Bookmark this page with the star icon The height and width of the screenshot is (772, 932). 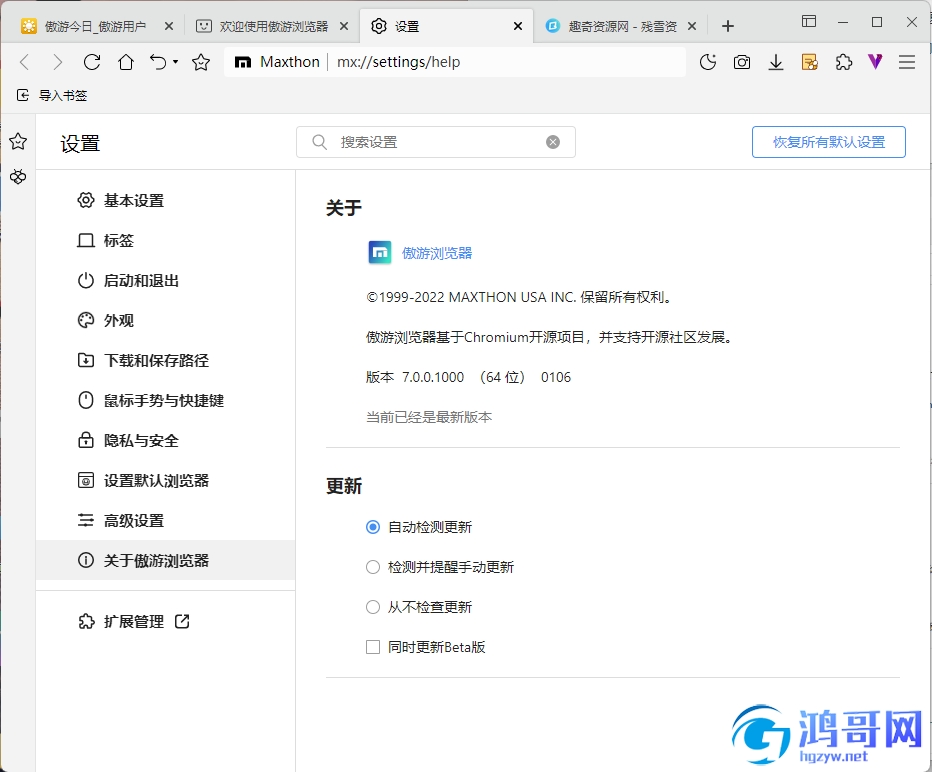point(201,62)
